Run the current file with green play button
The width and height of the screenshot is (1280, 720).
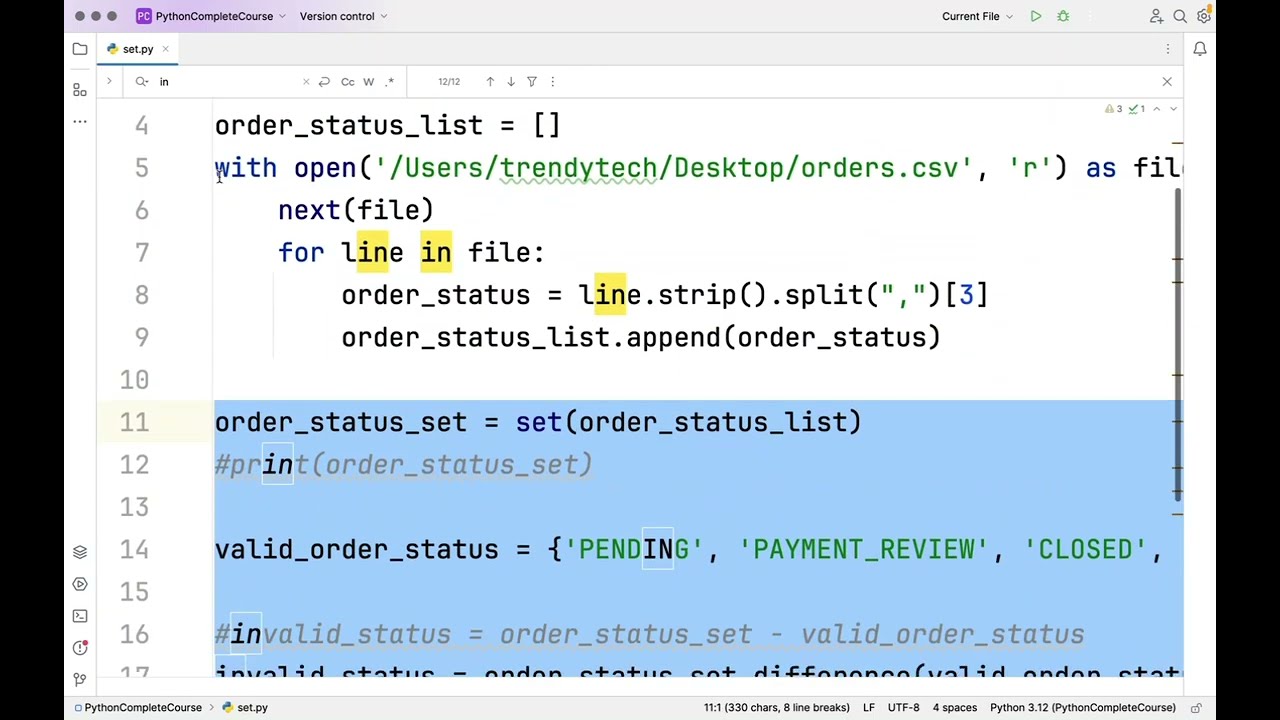tap(1036, 16)
